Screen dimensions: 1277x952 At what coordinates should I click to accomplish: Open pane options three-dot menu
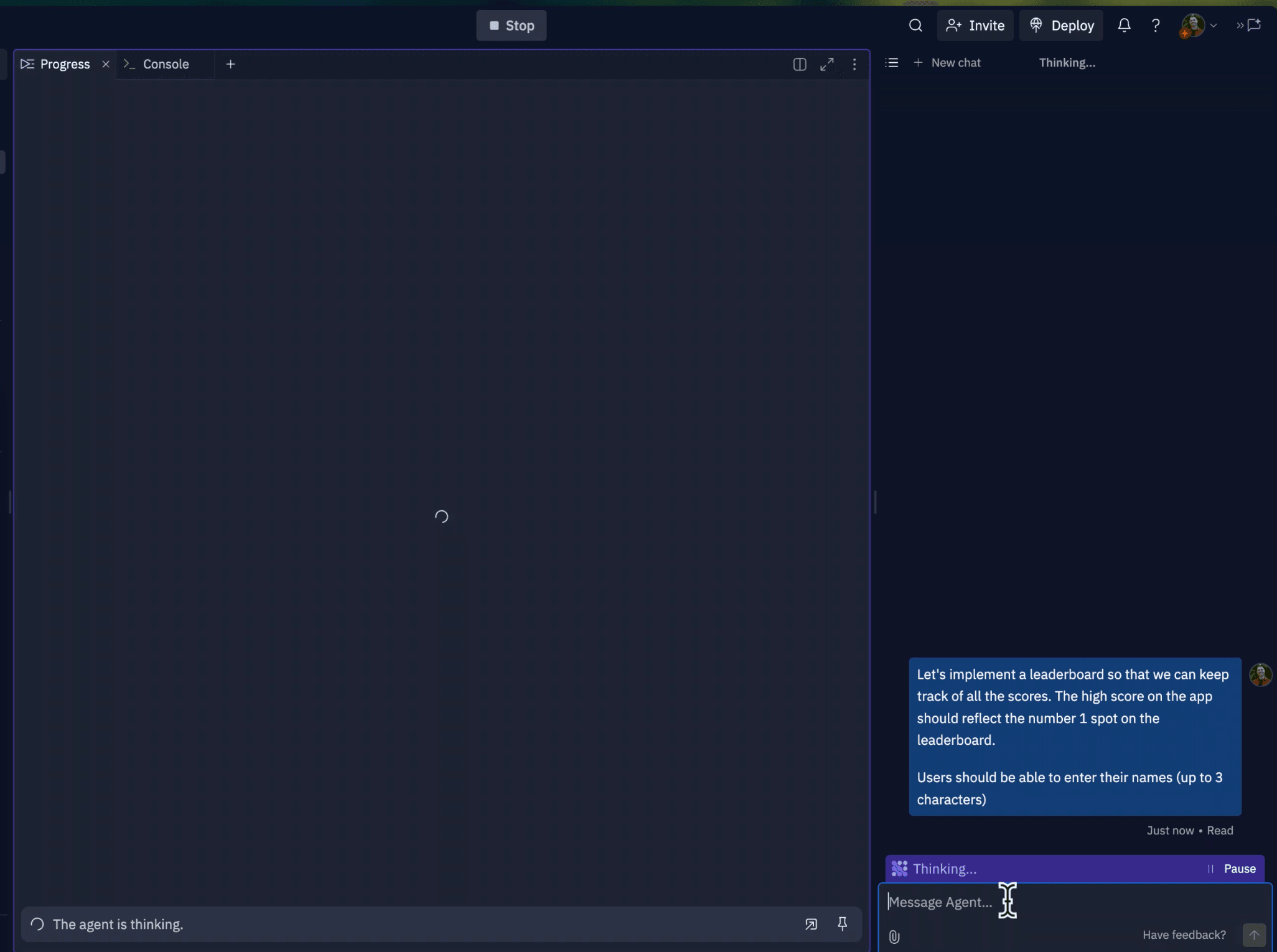(x=854, y=64)
